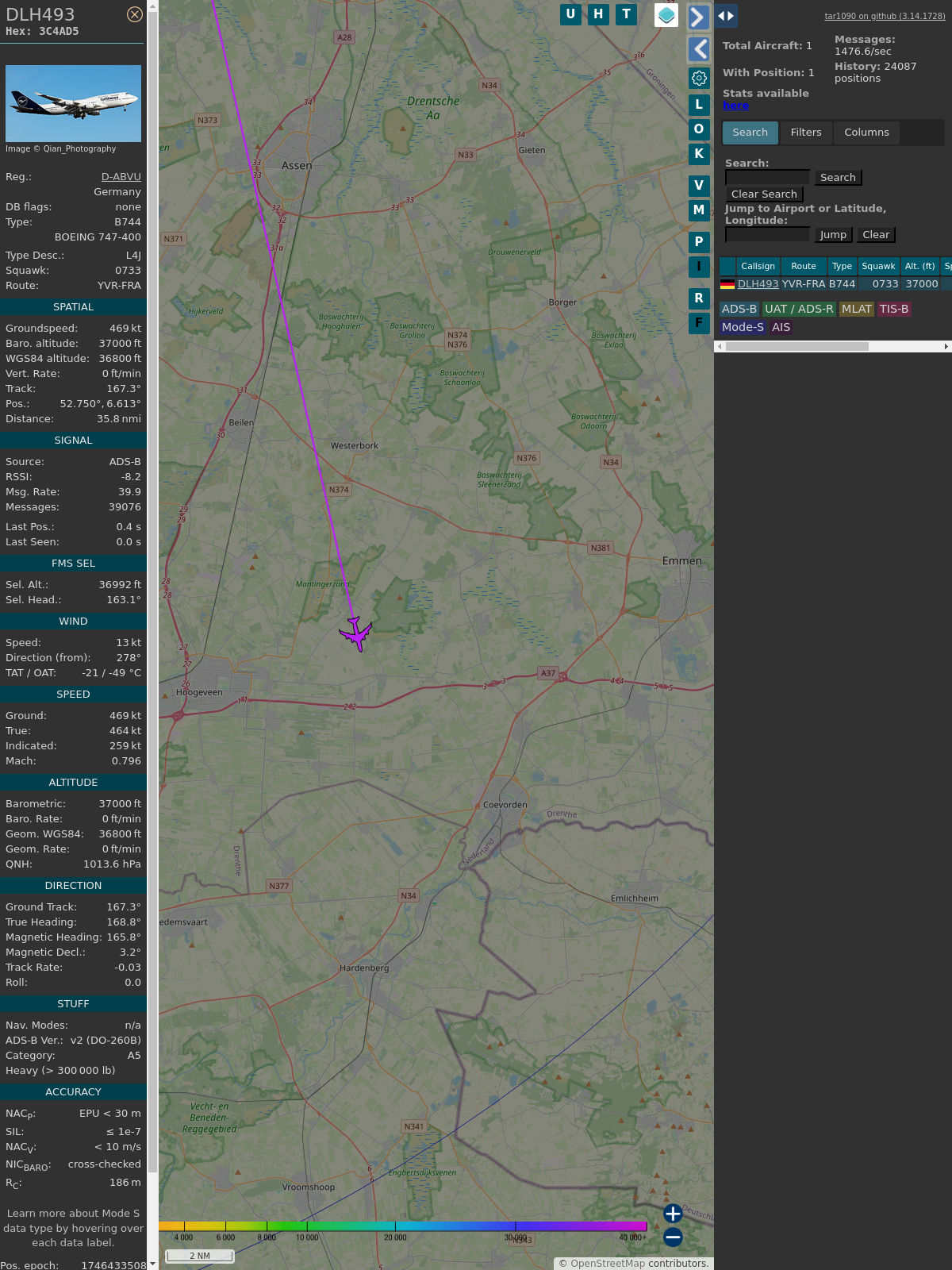The height and width of the screenshot is (1270, 952).
Task: Sort table by Squawk column
Action: tap(878, 267)
